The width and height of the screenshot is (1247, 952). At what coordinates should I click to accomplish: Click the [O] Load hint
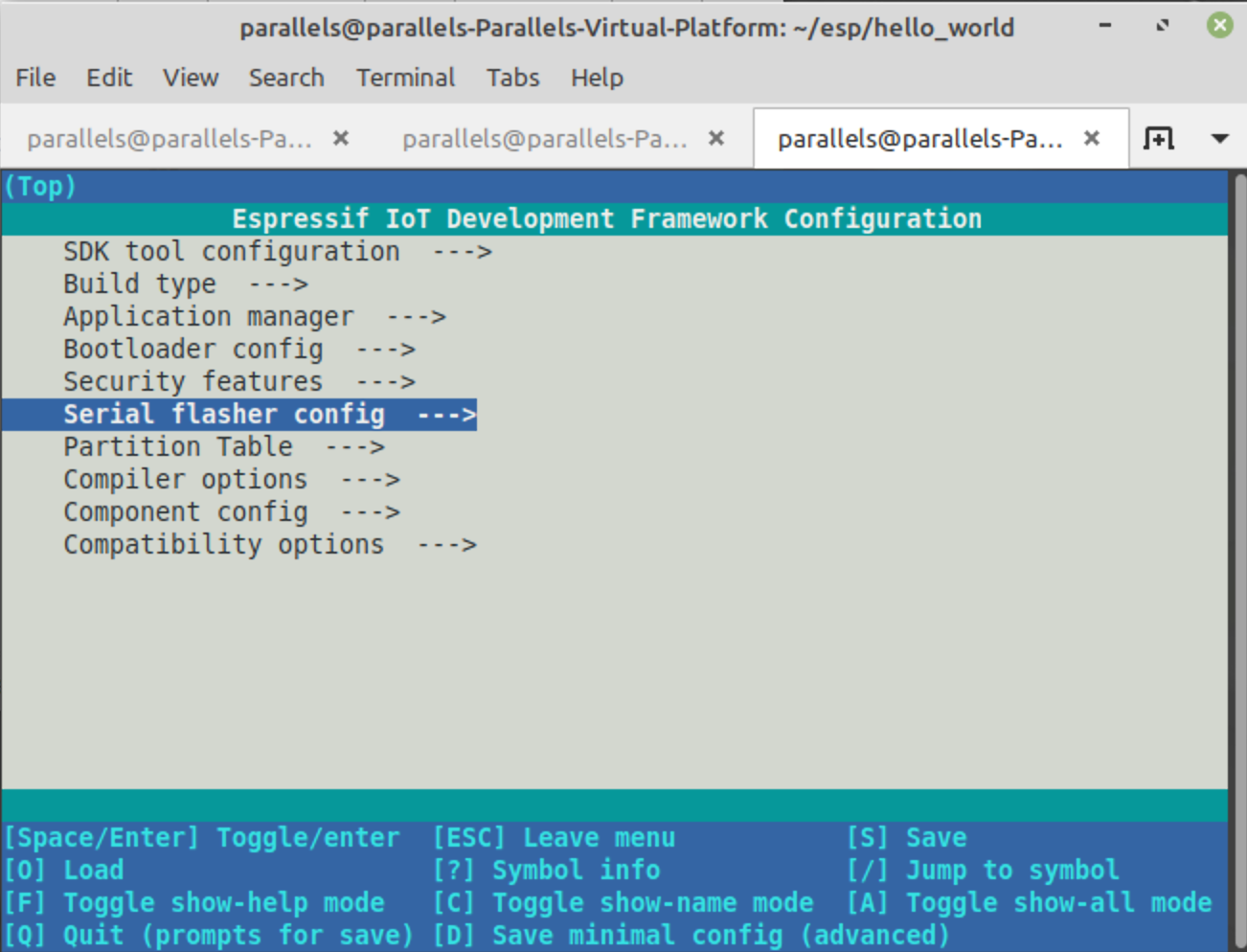click(63, 871)
